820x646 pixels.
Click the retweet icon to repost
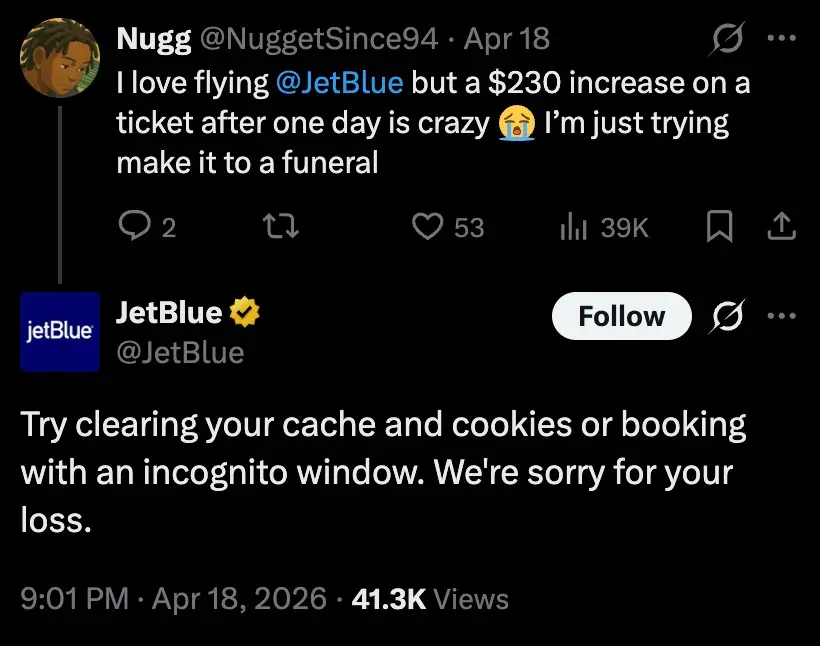(280, 227)
